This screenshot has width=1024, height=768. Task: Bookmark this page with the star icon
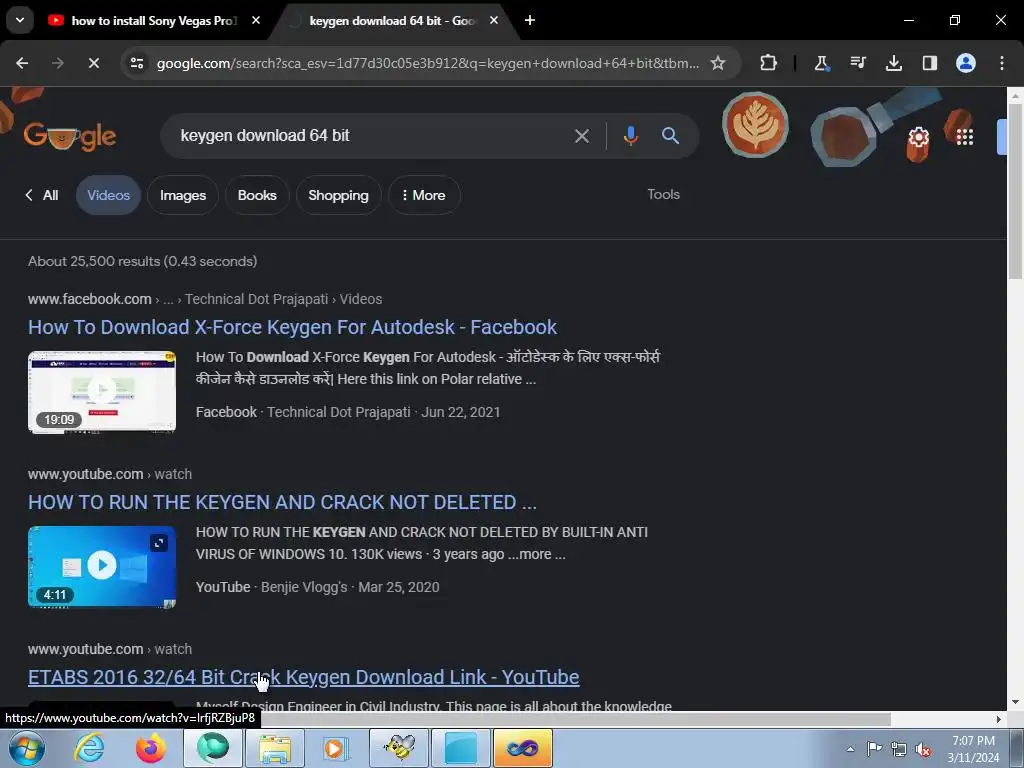click(x=718, y=63)
